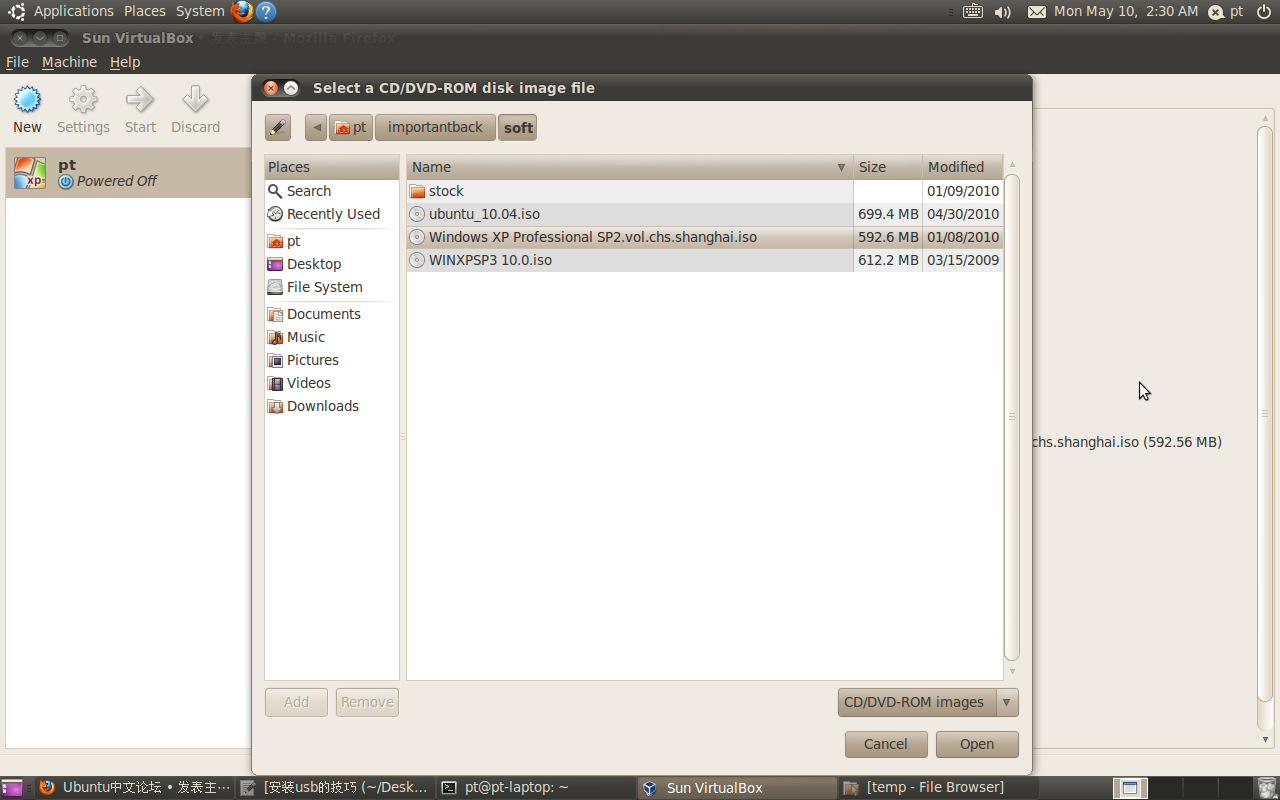Select the ubuntu_10.04.iso disc icon
The height and width of the screenshot is (800, 1280).
pos(418,214)
